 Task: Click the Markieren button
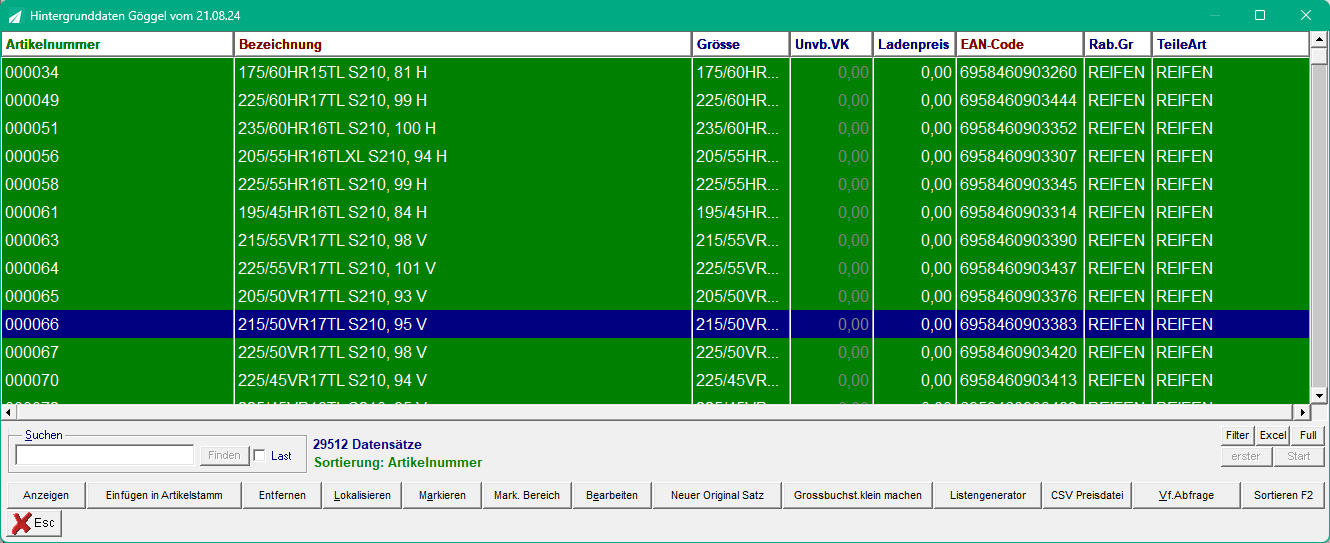pyautogui.click(x=442, y=495)
